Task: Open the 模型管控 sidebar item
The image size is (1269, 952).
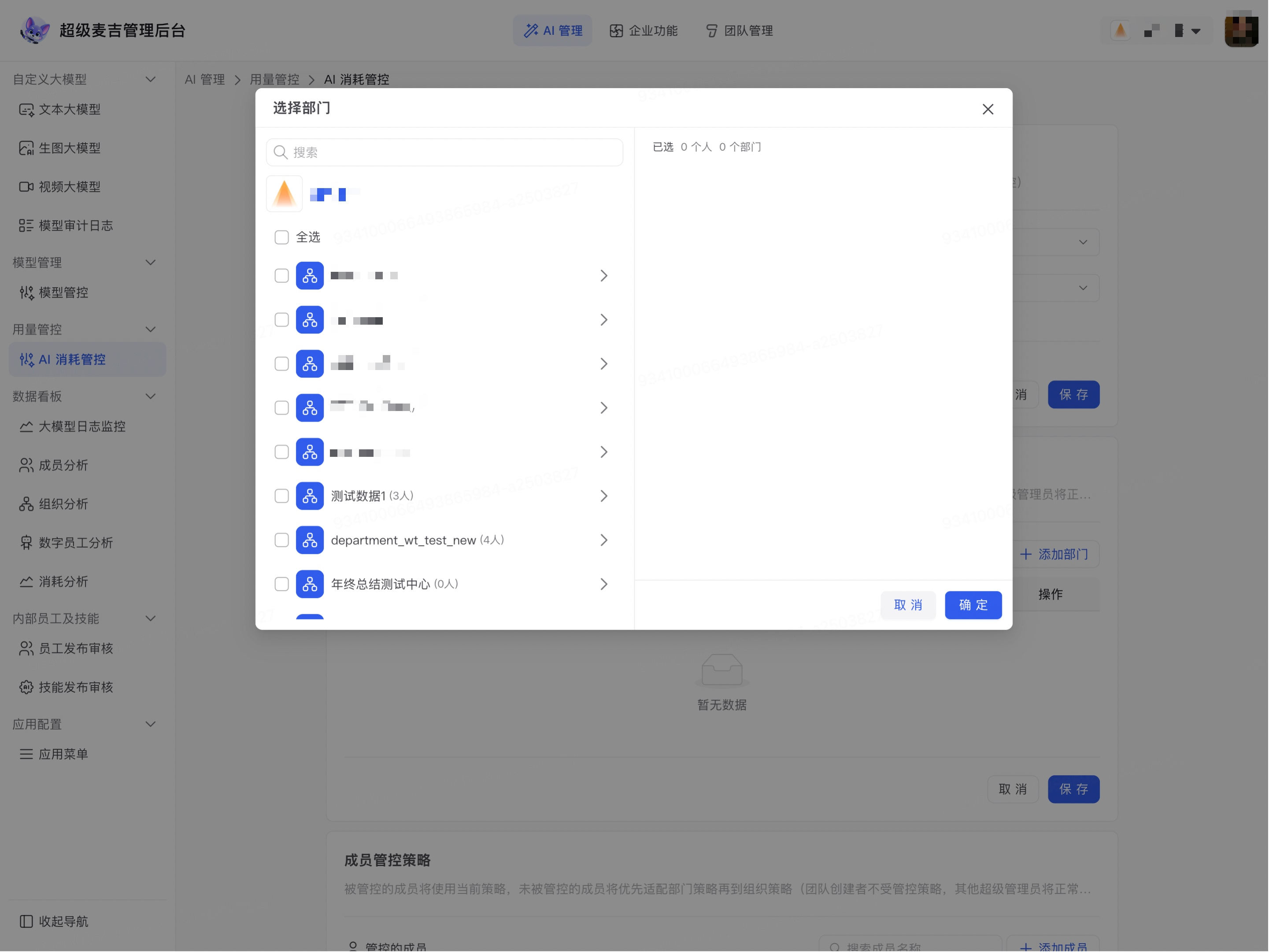Action: [x=87, y=293]
